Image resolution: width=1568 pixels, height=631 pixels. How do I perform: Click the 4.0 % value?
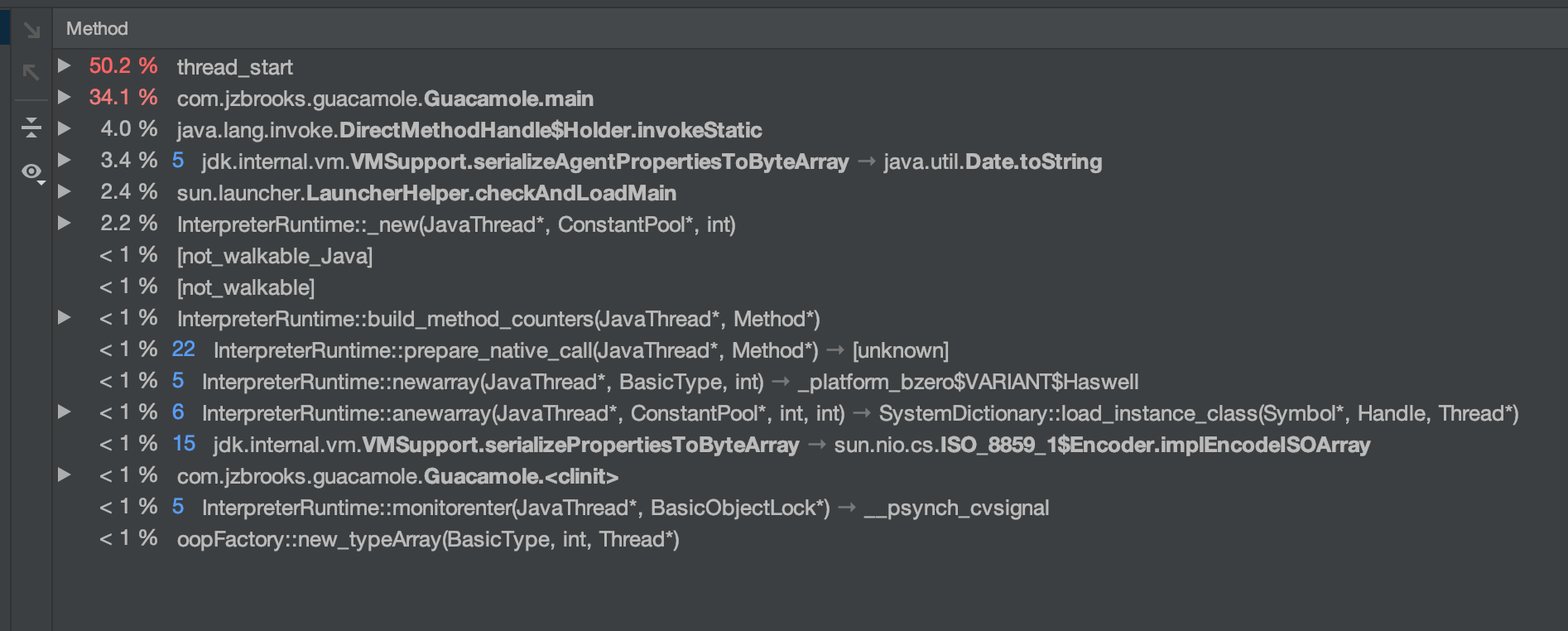(128, 128)
